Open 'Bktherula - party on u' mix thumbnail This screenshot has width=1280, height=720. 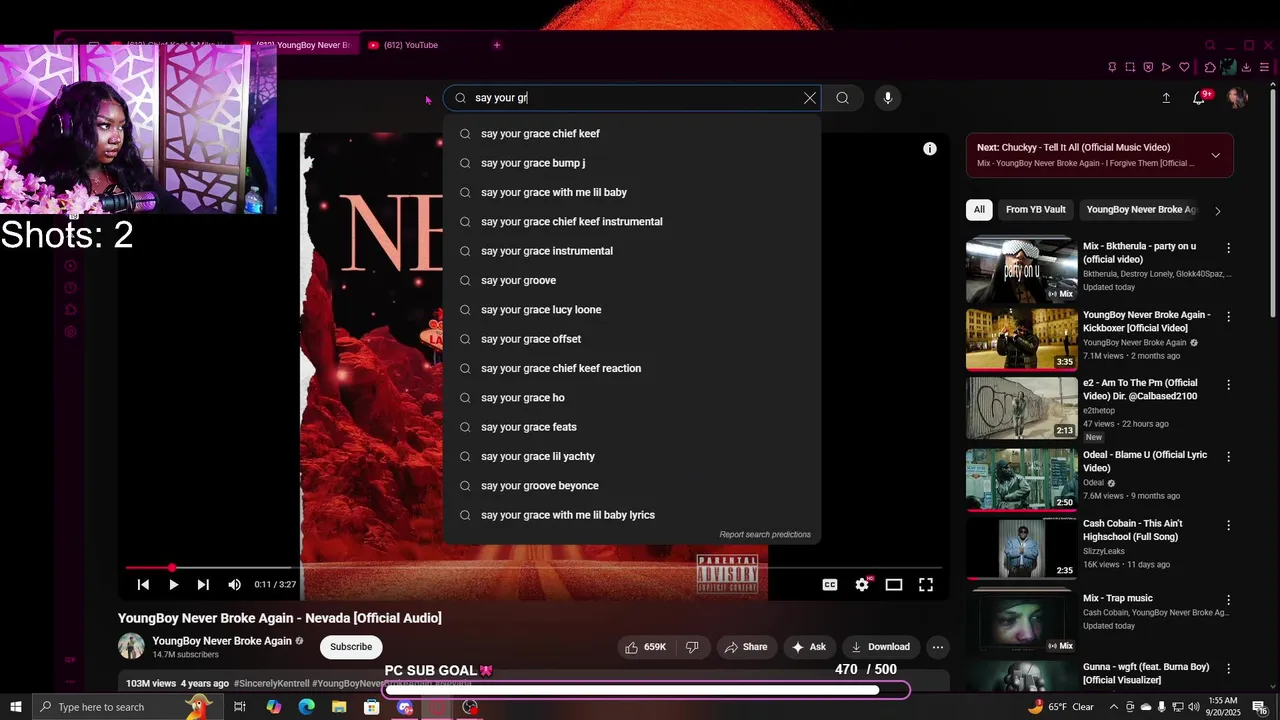tap(1022, 270)
